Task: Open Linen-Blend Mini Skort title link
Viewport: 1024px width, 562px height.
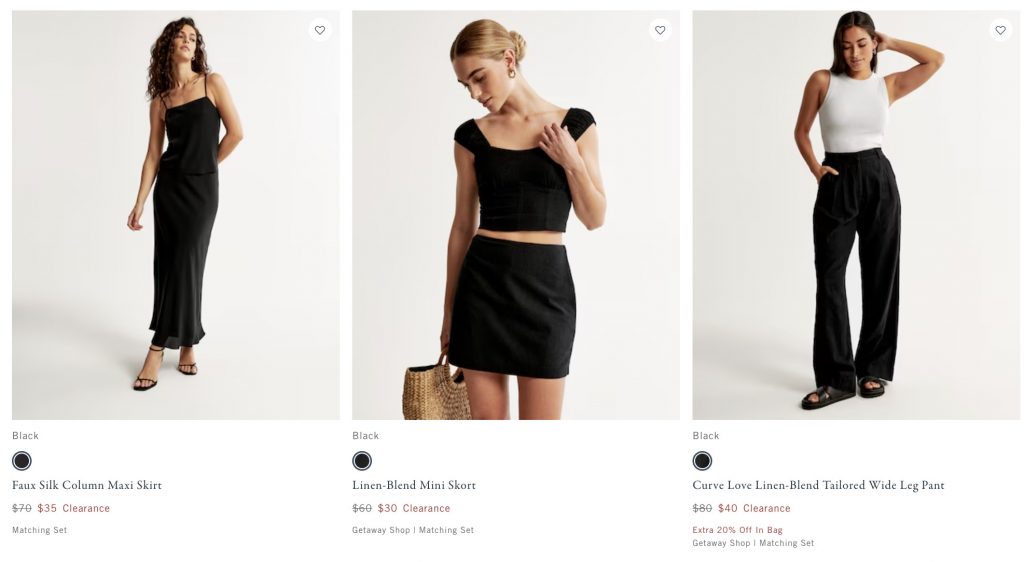Action: 414,486
